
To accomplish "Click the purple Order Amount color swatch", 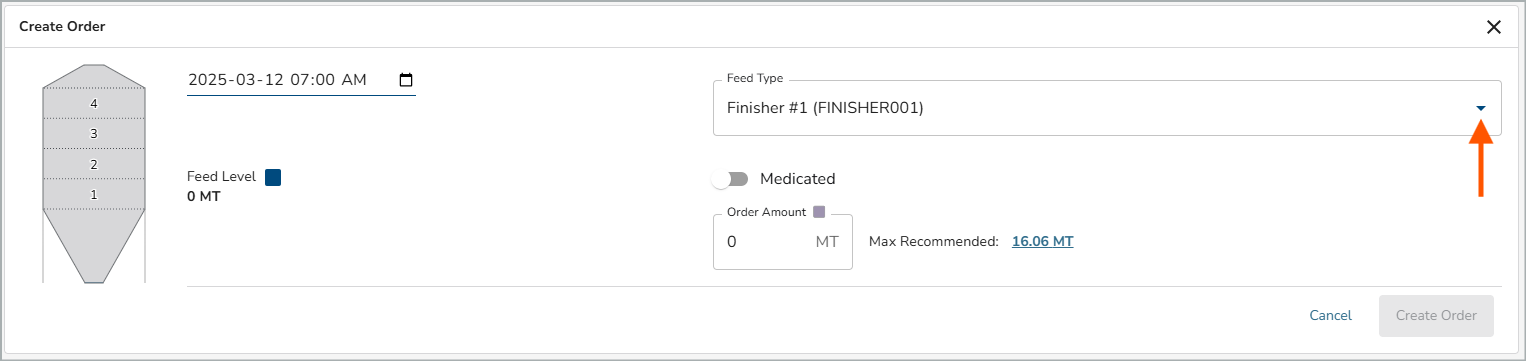I will (x=819, y=212).
